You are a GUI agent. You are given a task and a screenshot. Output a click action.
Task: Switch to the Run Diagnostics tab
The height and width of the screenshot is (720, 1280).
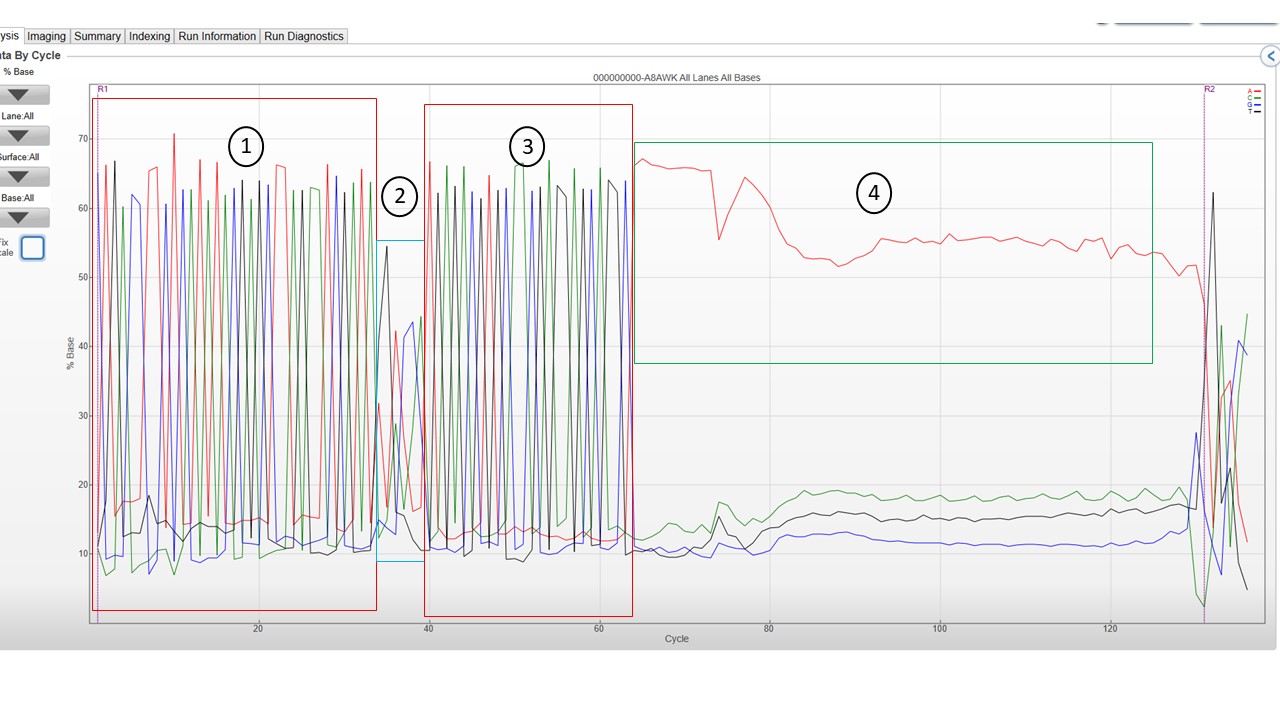(303, 36)
